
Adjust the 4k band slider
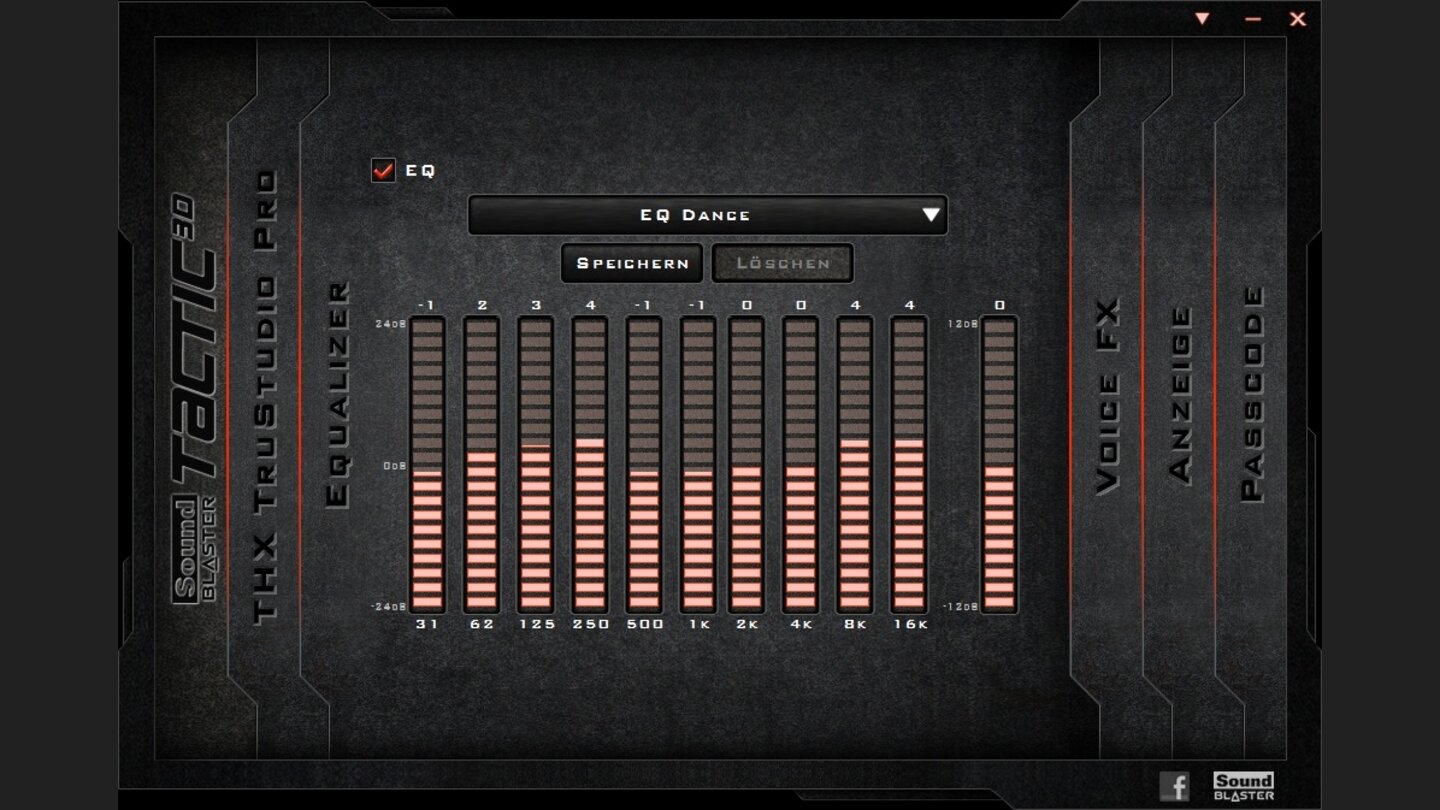(x=800, y=465)
